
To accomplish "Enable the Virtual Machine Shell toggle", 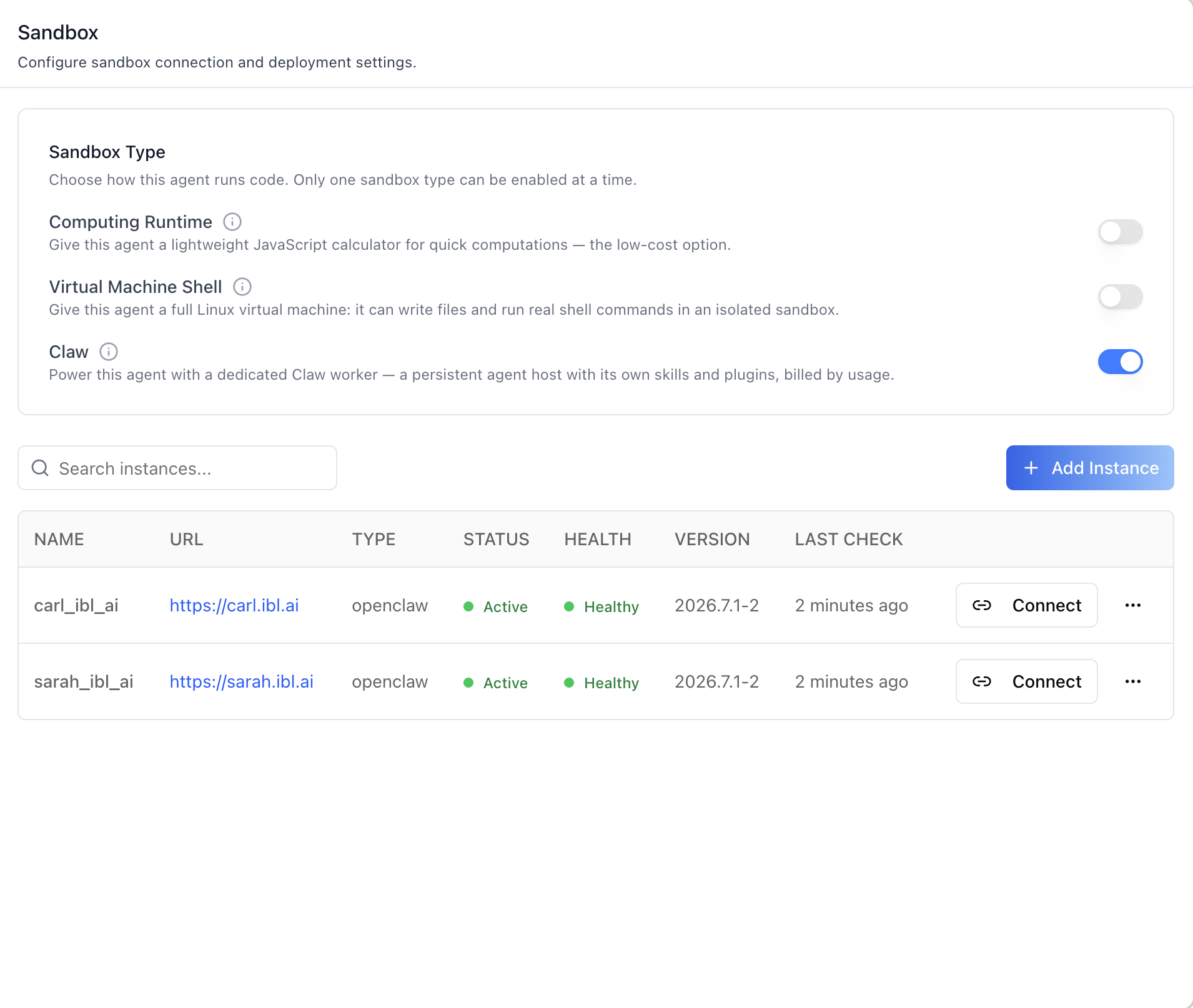I will point(1121,297).
